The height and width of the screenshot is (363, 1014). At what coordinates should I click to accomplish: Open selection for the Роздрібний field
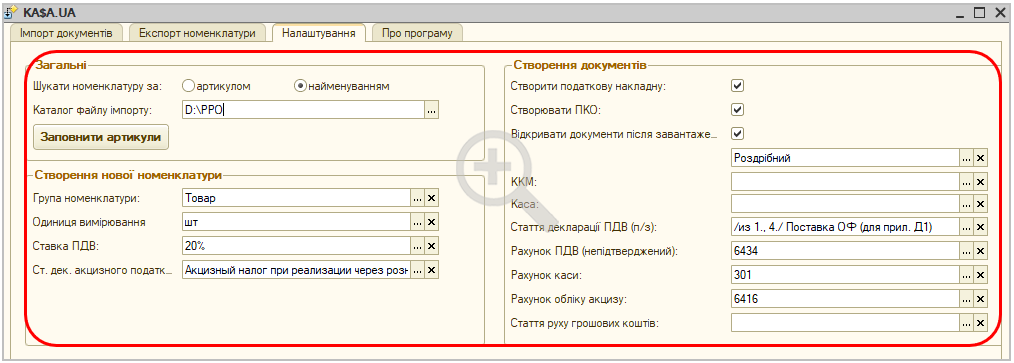966,158
